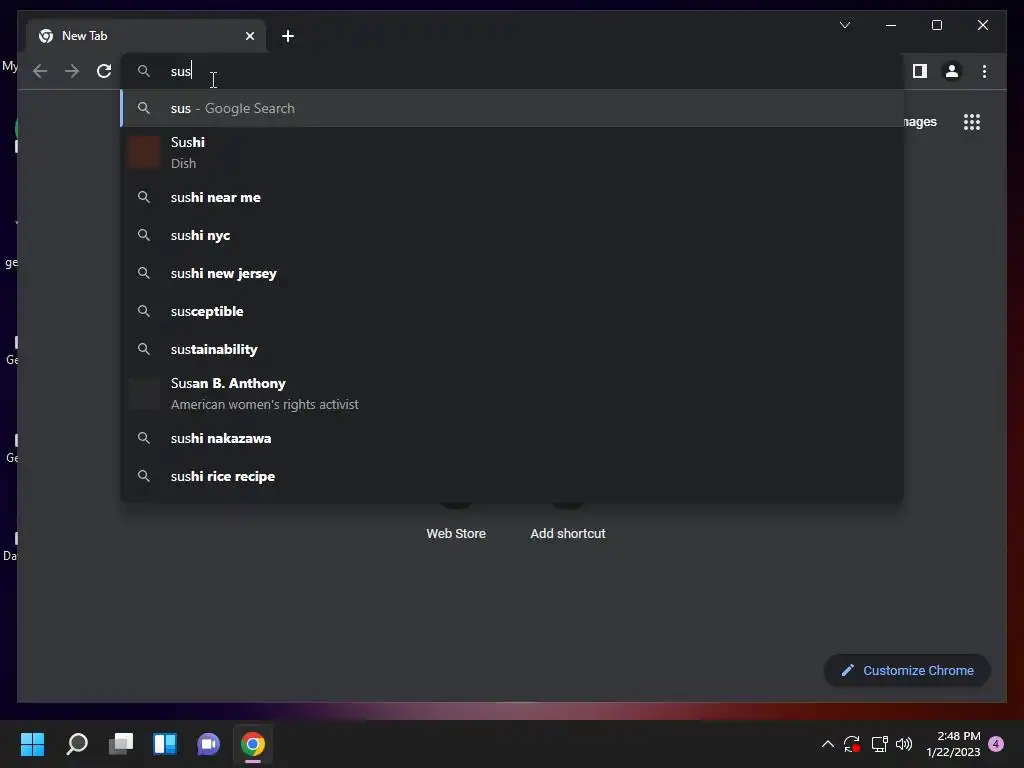Image resolution: width=1024 pixels, height=768 pixels.
Task: Click the Web Store shortcut label
Action: pos(456,534)
